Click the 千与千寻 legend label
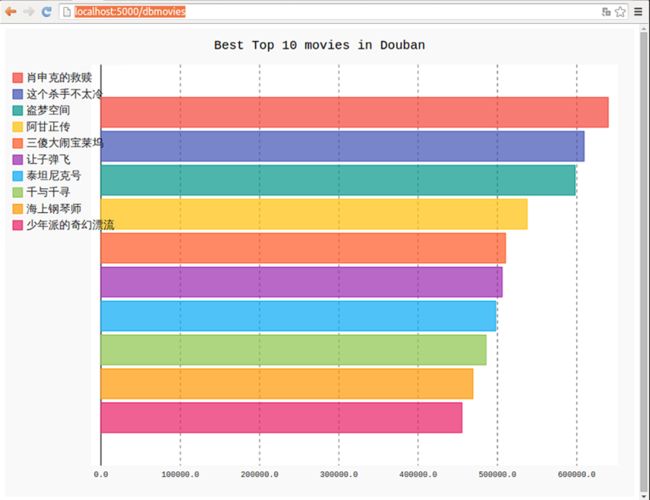The width and height of the screenshot is (650, 500). point(48,192)
